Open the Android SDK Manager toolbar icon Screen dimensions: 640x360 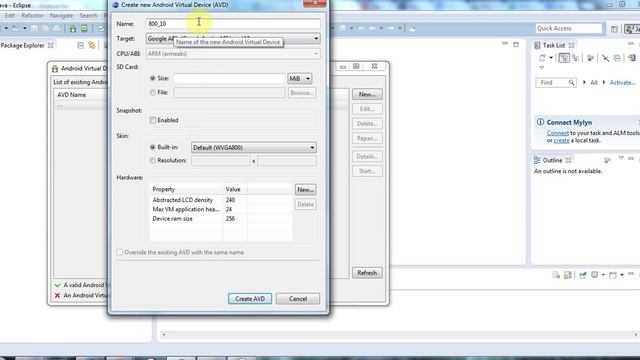point(73,28)
